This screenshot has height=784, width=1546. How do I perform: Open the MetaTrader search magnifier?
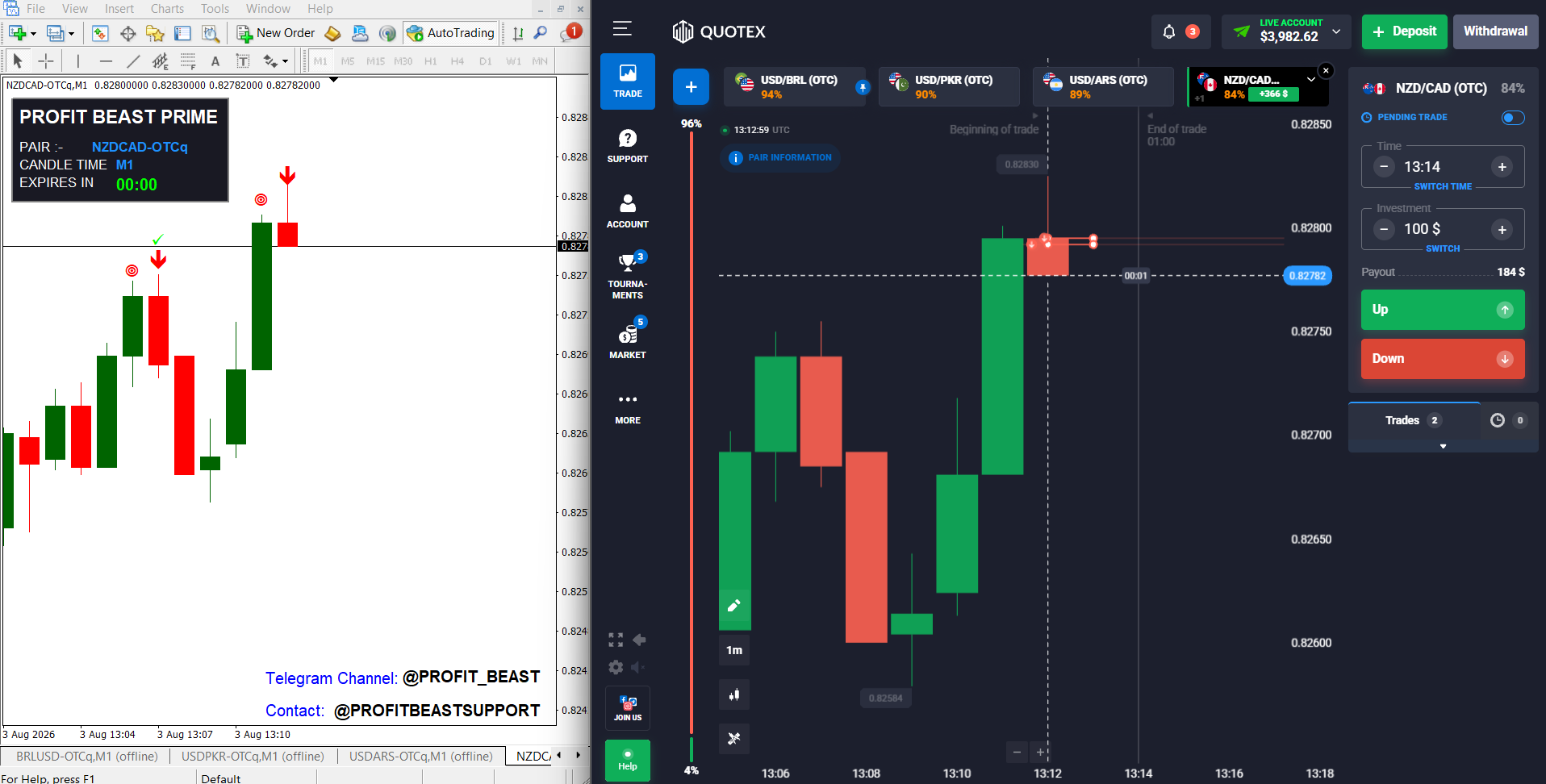(541, 33)
